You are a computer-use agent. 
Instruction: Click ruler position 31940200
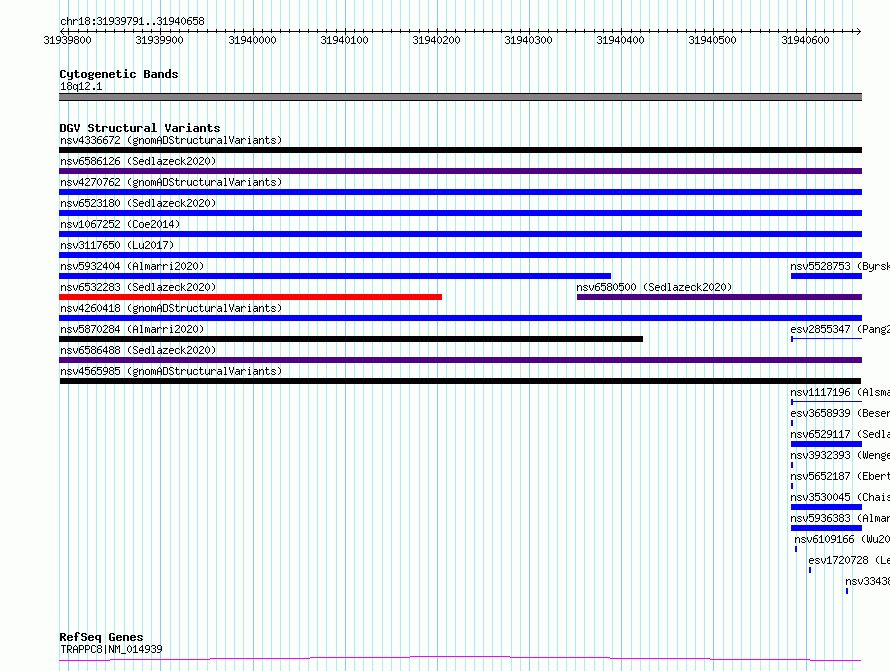pos(436,40)
